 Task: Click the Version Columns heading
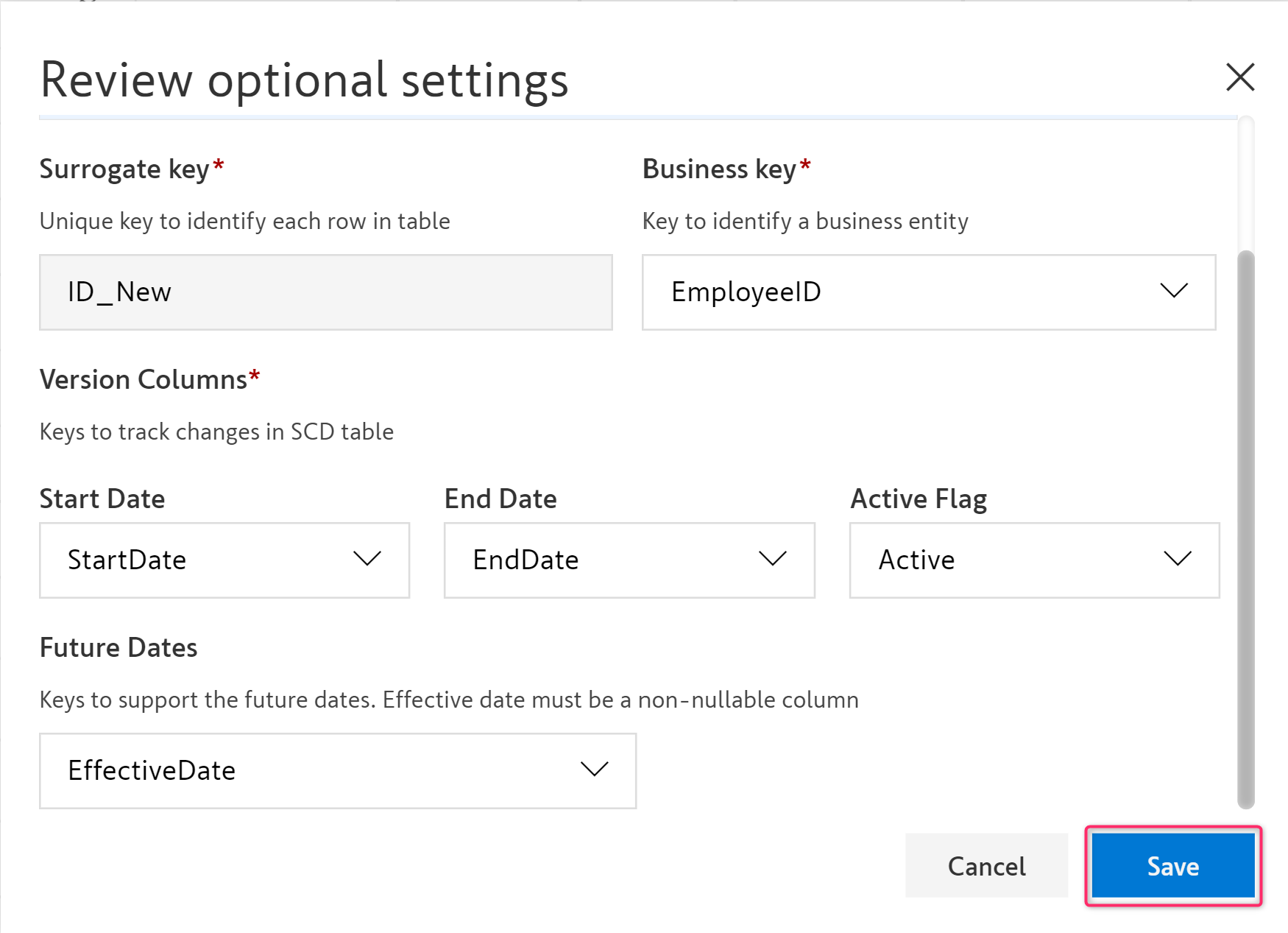[x=144, y=380]
